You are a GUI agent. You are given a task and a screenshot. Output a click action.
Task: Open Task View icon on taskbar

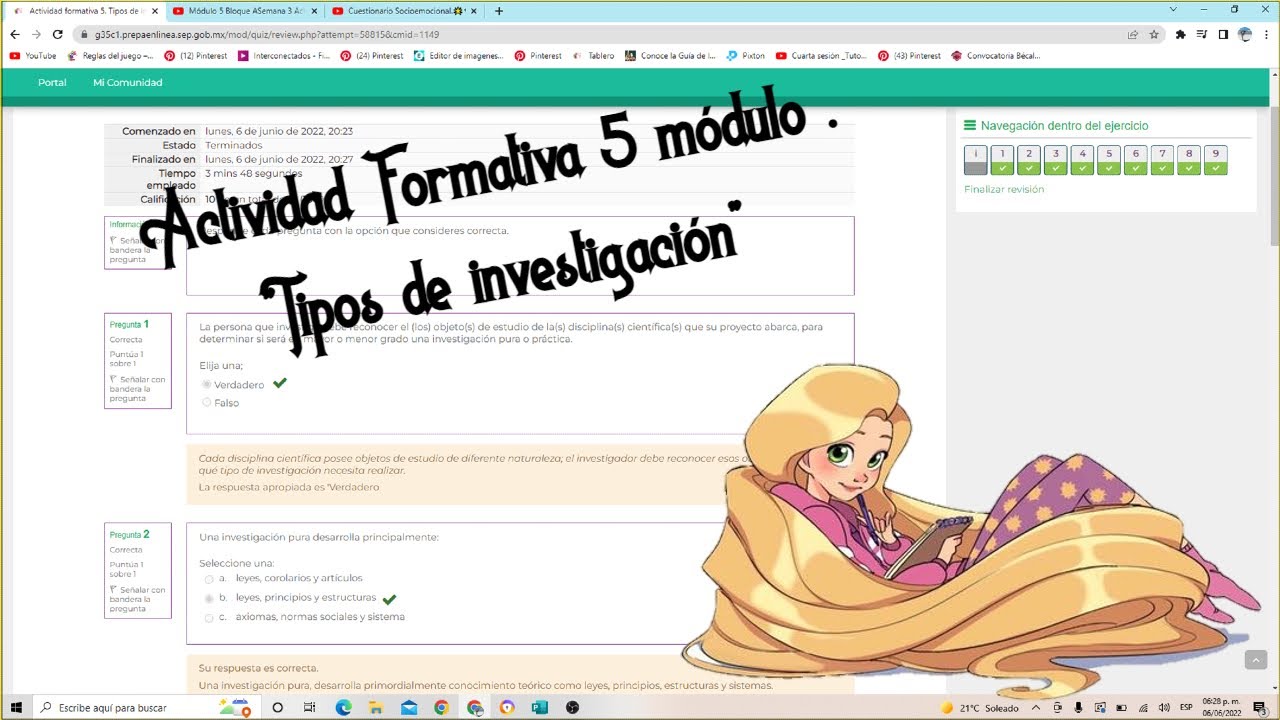310,707
